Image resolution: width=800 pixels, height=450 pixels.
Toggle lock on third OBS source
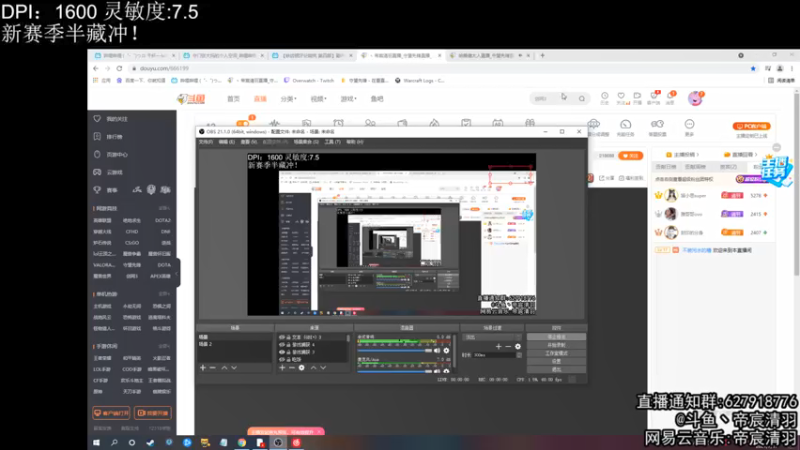click(x=288, y=352)
